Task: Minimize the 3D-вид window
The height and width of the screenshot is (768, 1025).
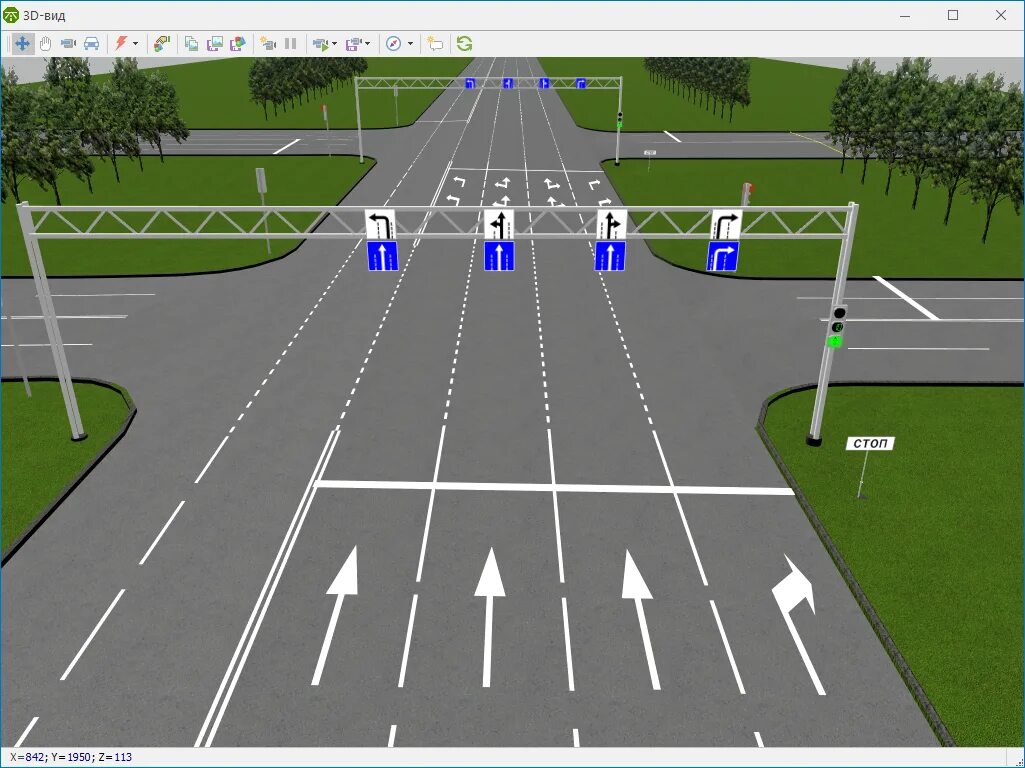Action: click(x=905, y=15)
